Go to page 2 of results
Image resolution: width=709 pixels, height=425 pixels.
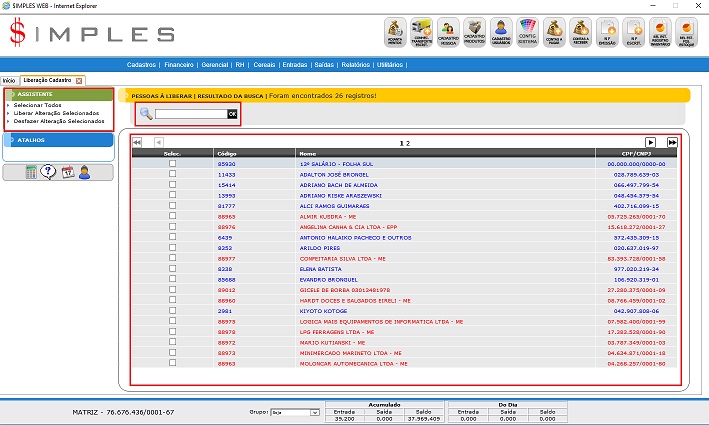(x=408, y=143)
